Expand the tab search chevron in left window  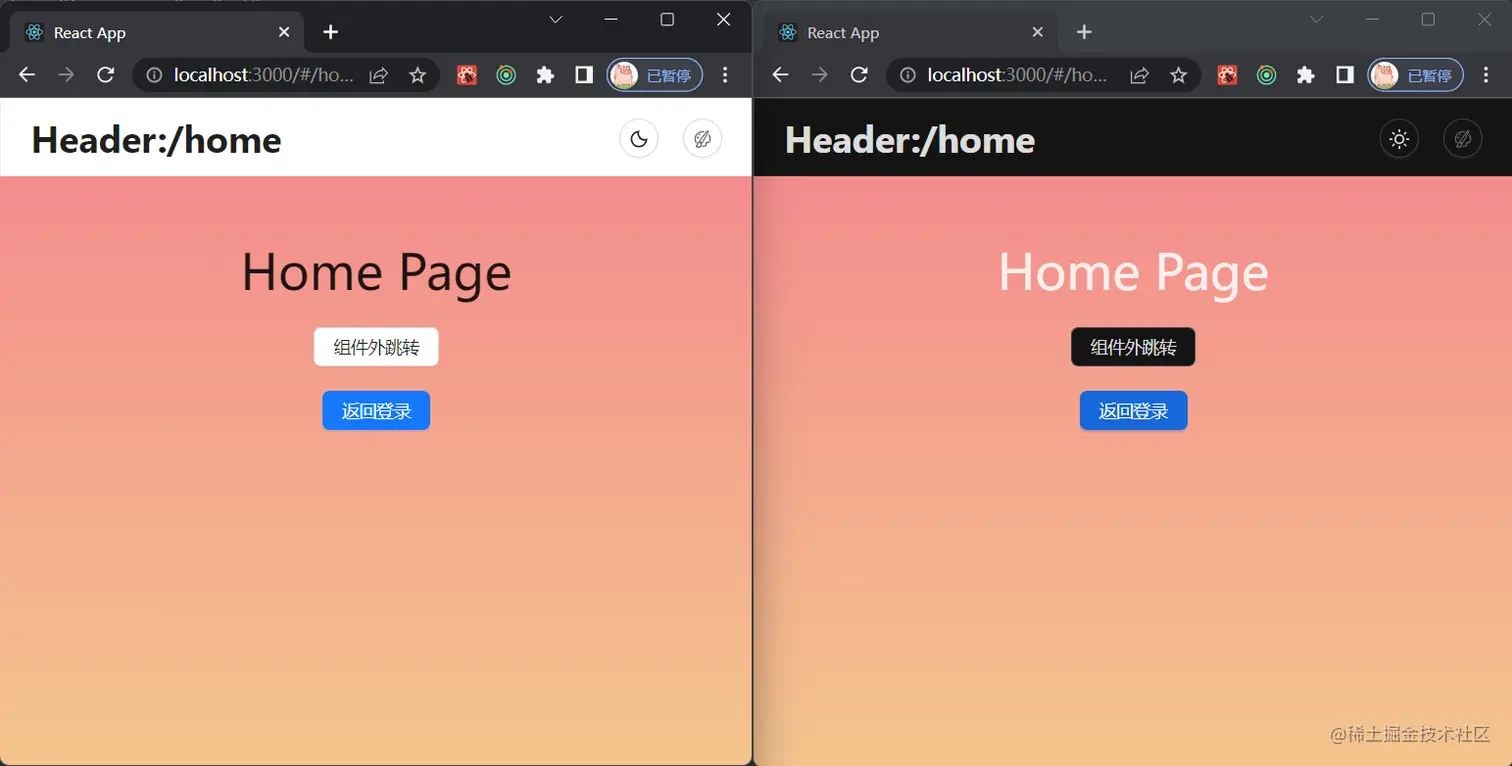click(556, 19)
